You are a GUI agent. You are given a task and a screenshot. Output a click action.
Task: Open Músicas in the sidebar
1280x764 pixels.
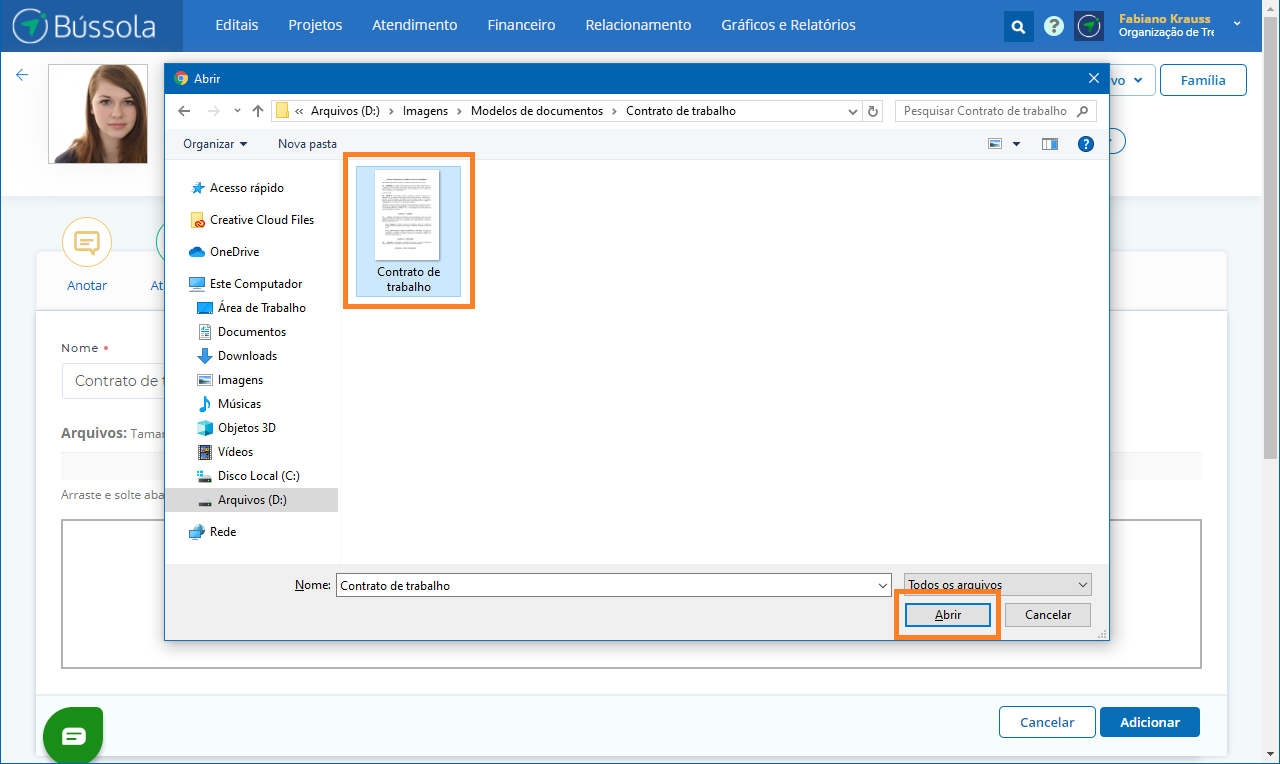pos(230,404)
